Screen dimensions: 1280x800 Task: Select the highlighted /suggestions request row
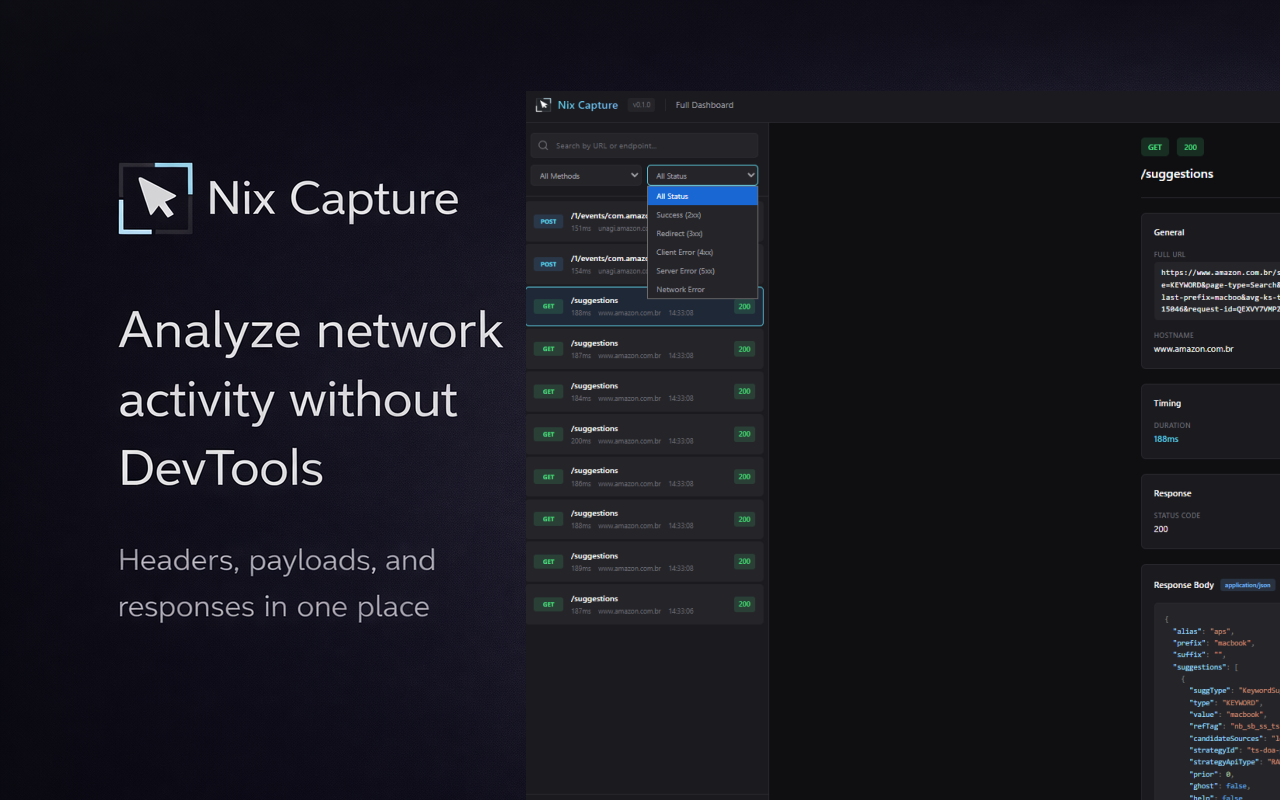(x=644, y=307)
